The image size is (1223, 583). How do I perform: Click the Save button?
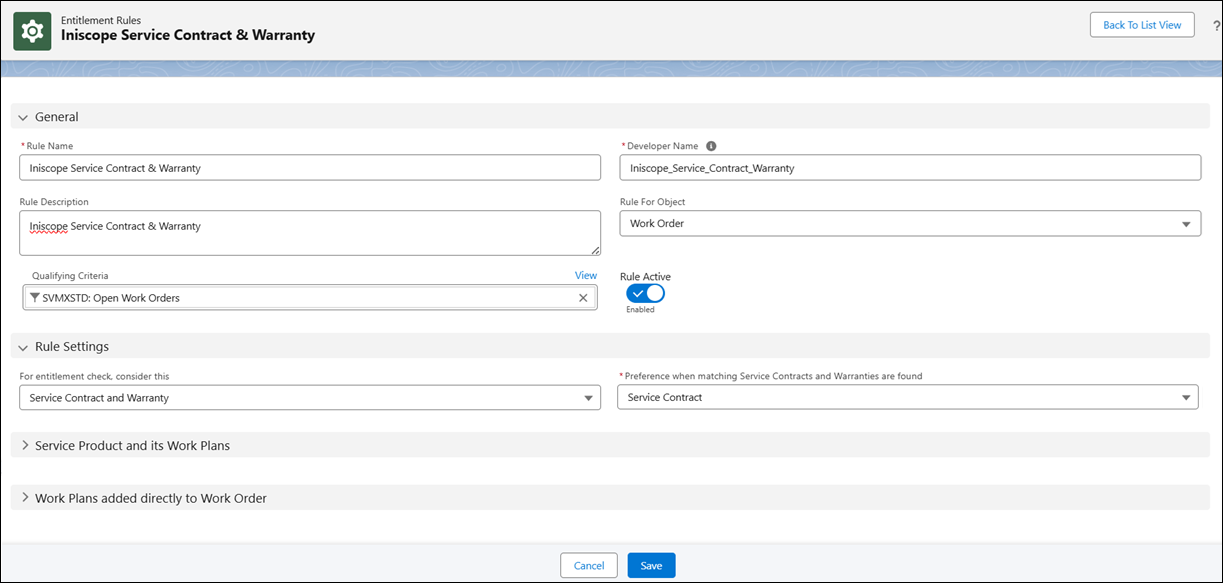click(x=652, y=566)
